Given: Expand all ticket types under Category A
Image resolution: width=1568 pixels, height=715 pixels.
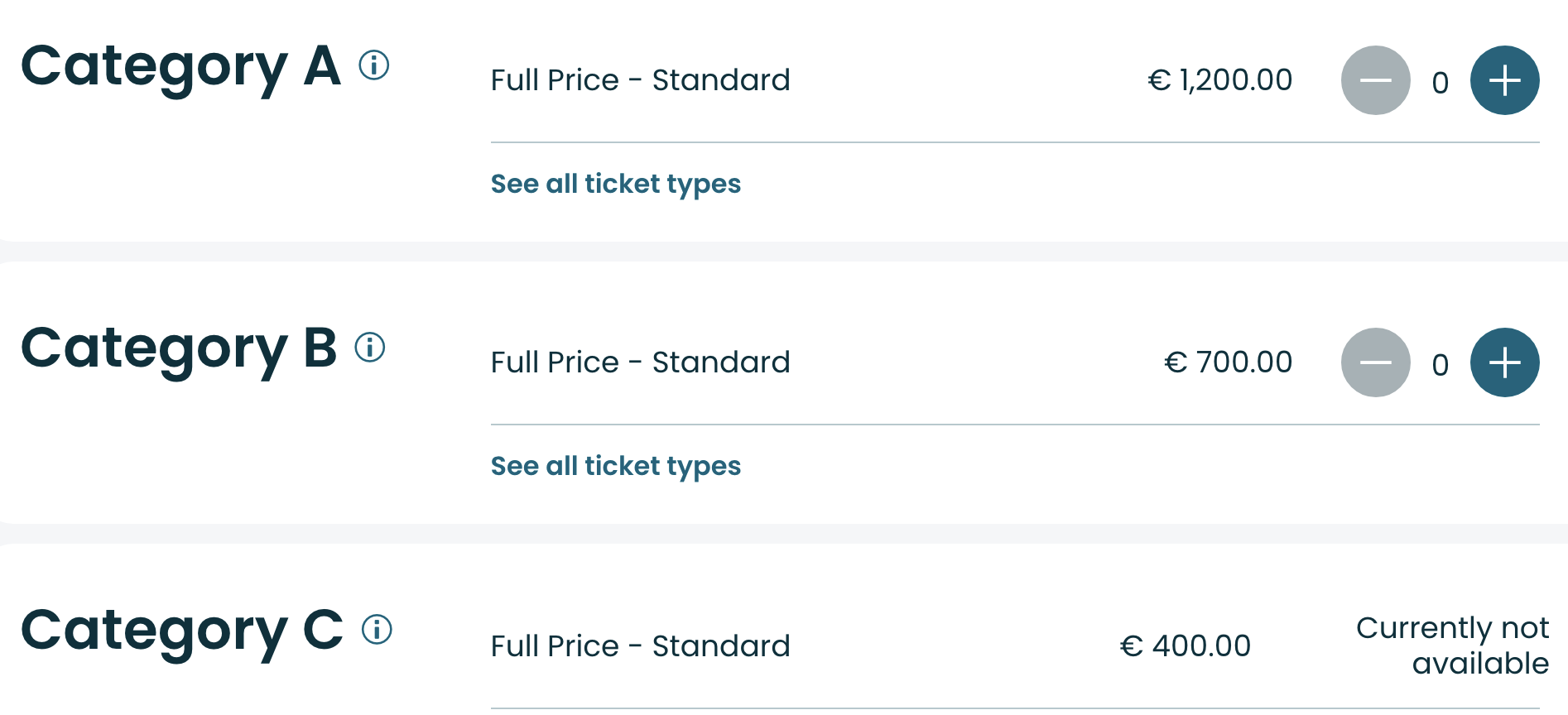Looking at the screenshot, I should pyautogui.click(x=615, y=184).
